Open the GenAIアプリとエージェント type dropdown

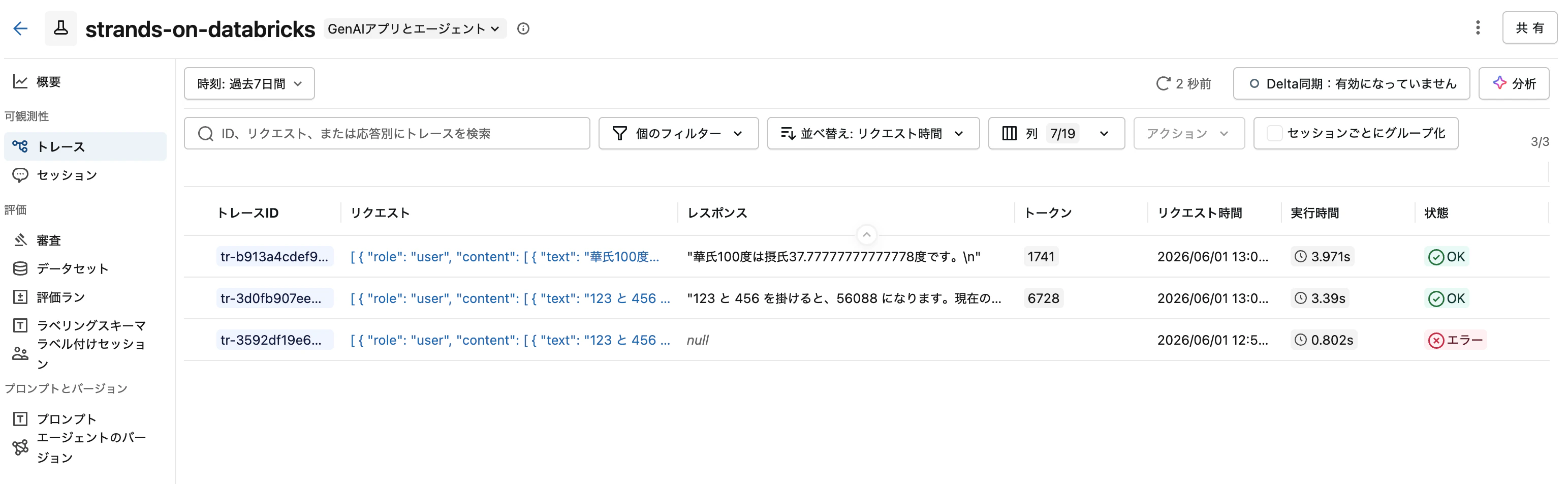pos(415,28)
